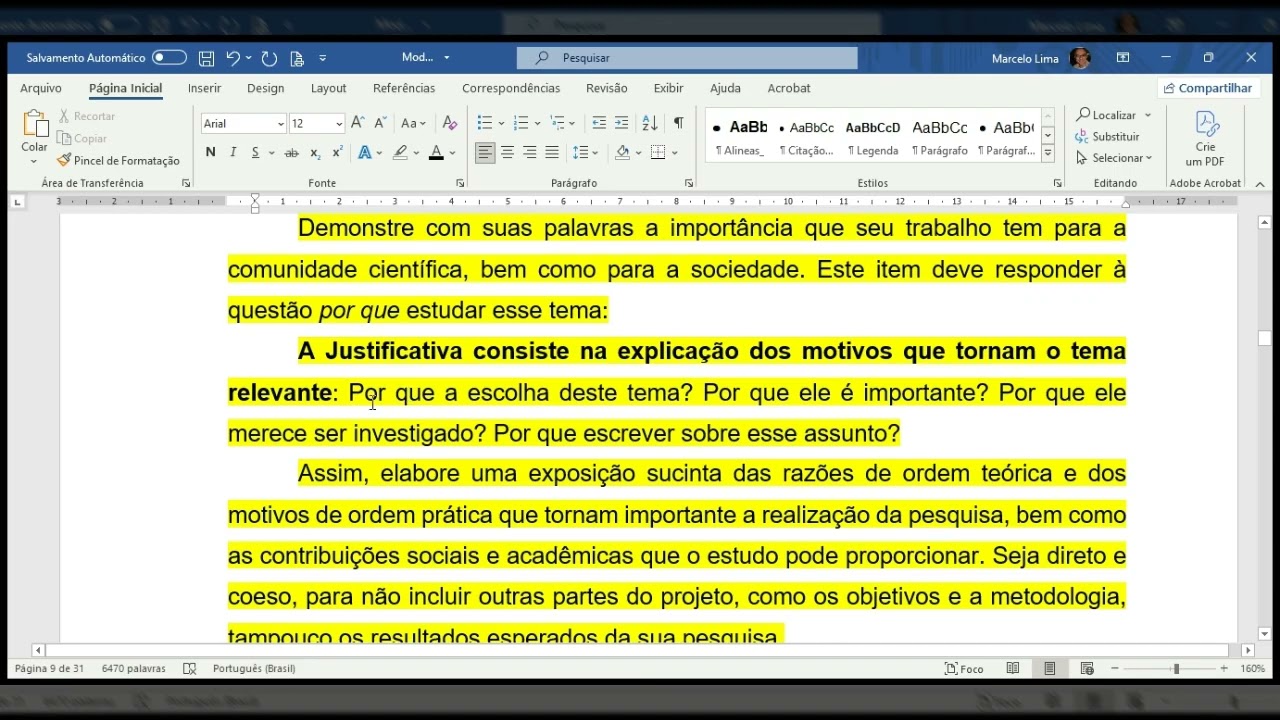Toggle bold (N) formatting
This screenshot has width=1280, height=720.
[210, 152]
